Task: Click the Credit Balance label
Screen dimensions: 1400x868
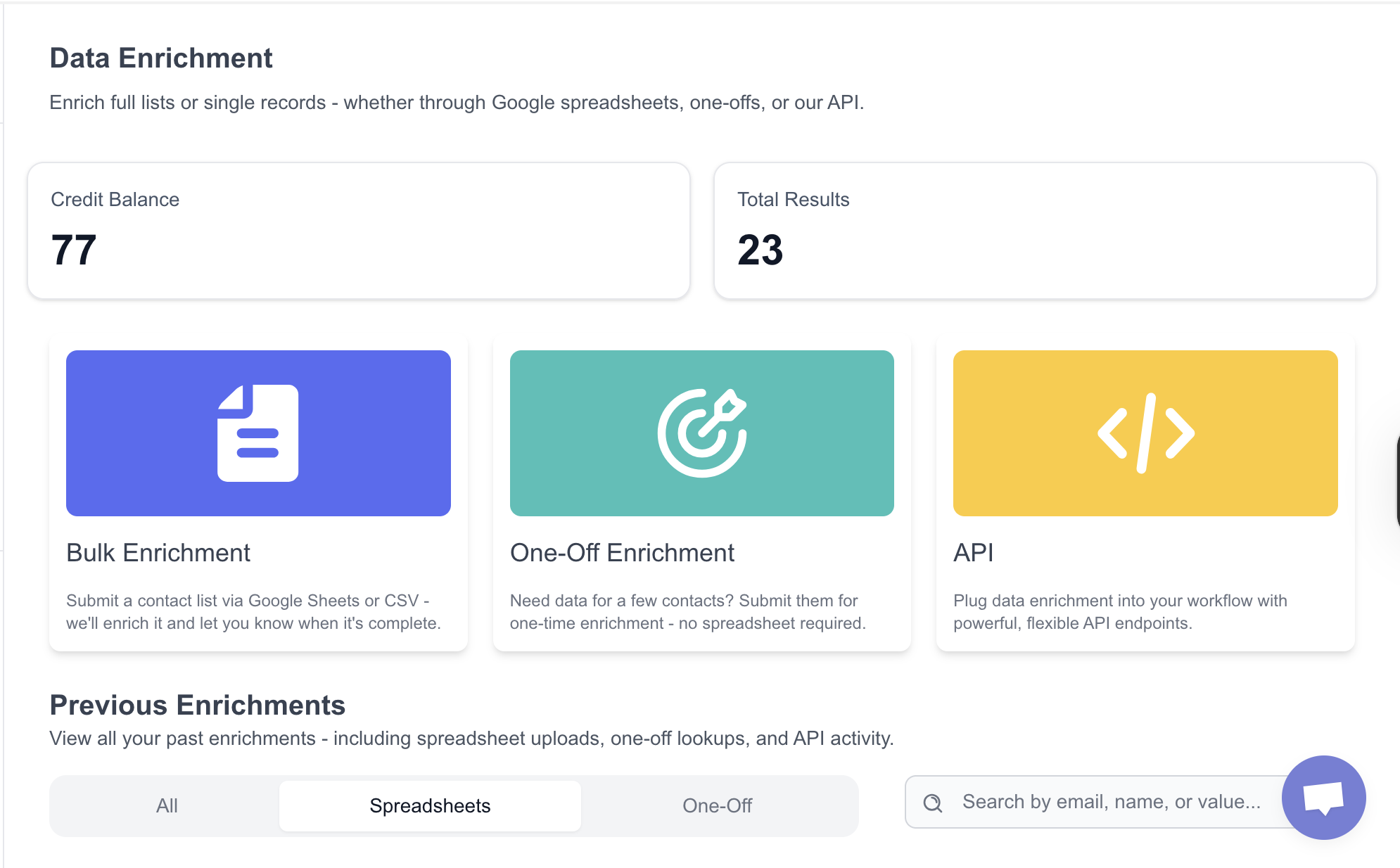Action: click(115, 200)
